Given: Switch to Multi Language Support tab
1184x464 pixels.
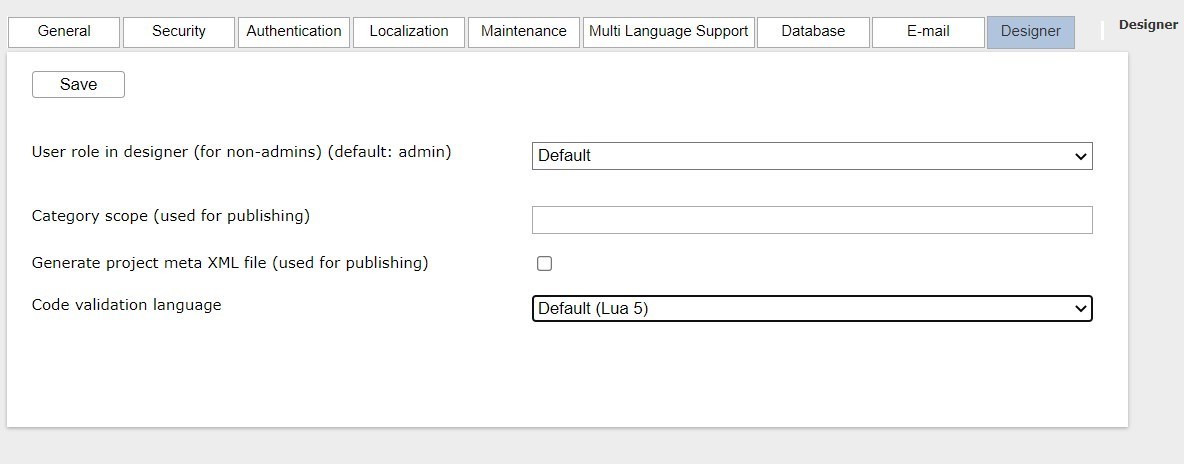Looking at the screenshot, I should pyautogui.click(x=668, y=32).
